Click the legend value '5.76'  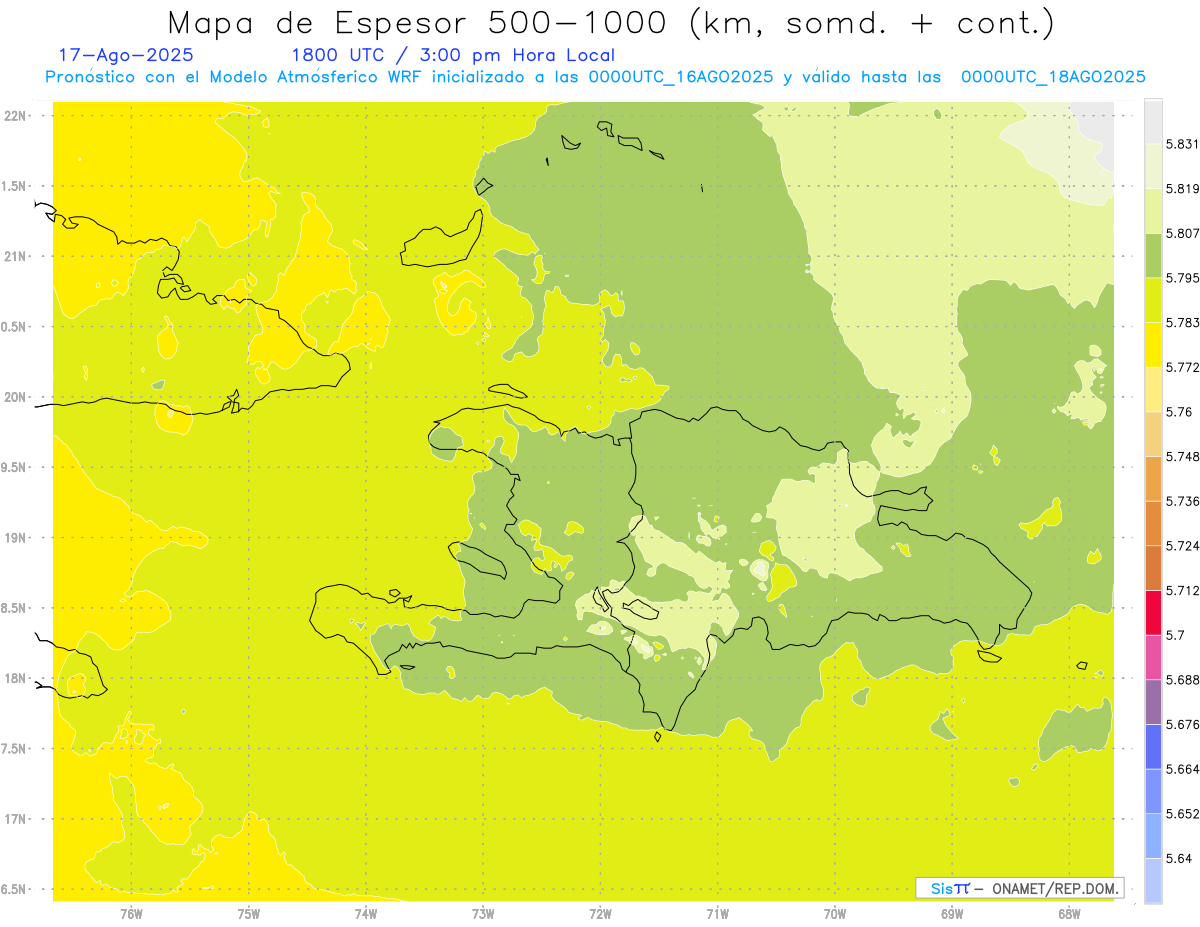(1179, 412)
